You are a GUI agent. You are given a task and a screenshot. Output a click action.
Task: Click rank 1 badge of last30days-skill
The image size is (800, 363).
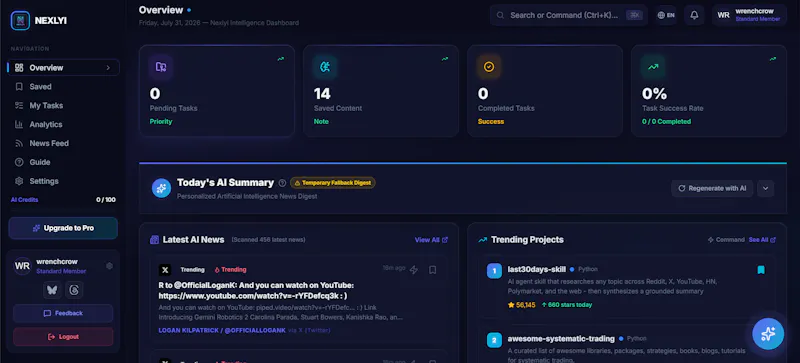pos(494,271)
